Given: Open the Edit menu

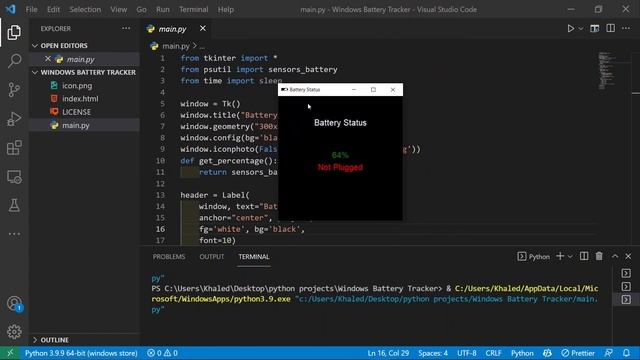Looking at the screenshot, I should [53, 9].
